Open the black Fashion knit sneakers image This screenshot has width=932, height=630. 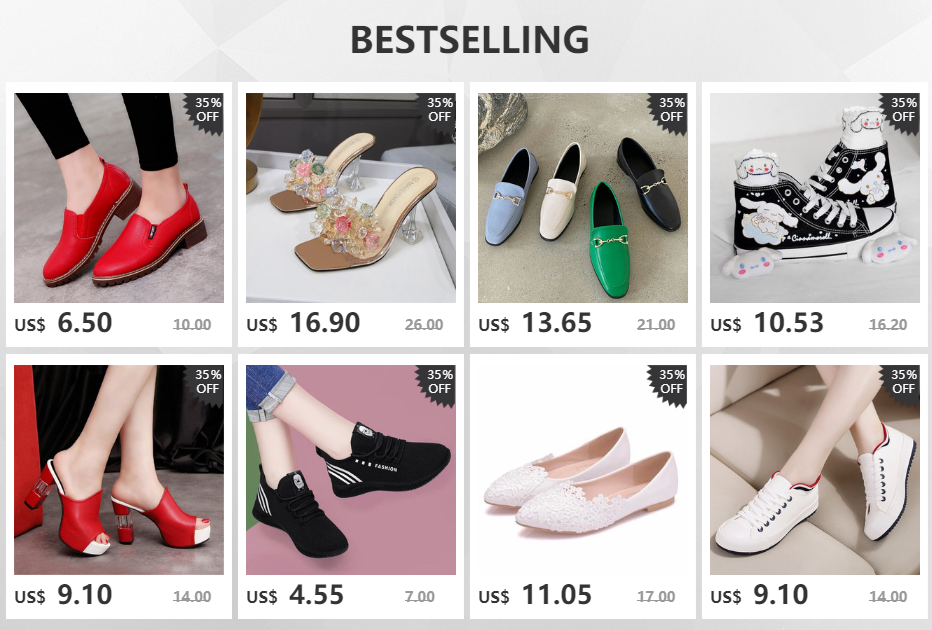click(351, 470)
